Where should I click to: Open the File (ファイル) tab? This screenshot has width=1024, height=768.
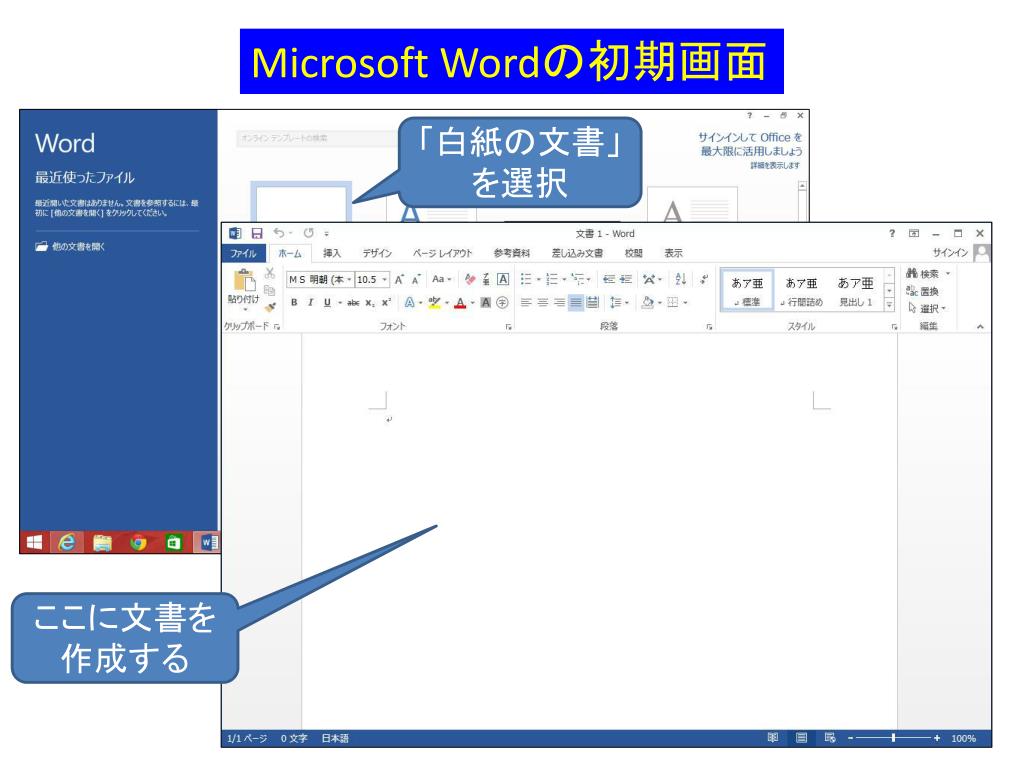pos(244,253)
